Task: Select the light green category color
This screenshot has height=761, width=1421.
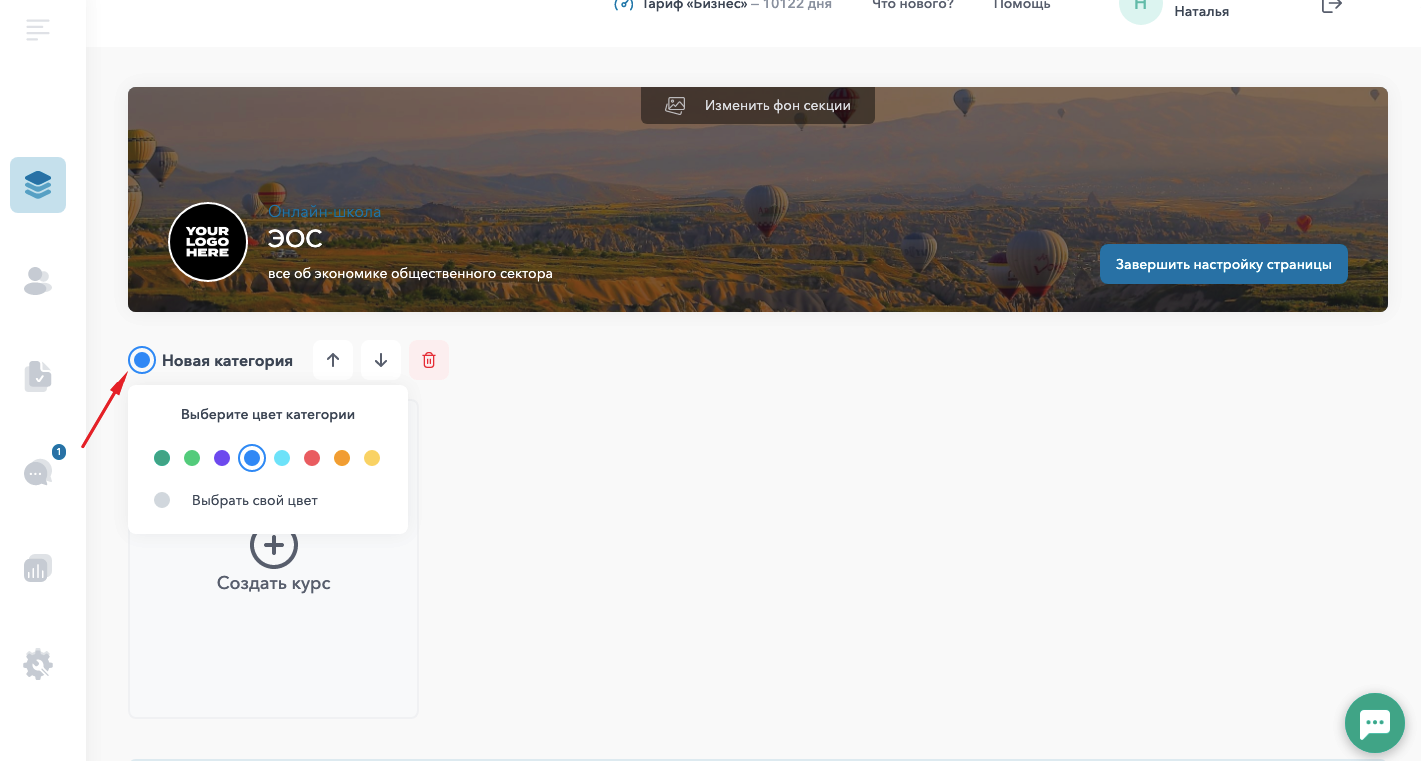Action: pyautogui.click(x=192, y=458)
